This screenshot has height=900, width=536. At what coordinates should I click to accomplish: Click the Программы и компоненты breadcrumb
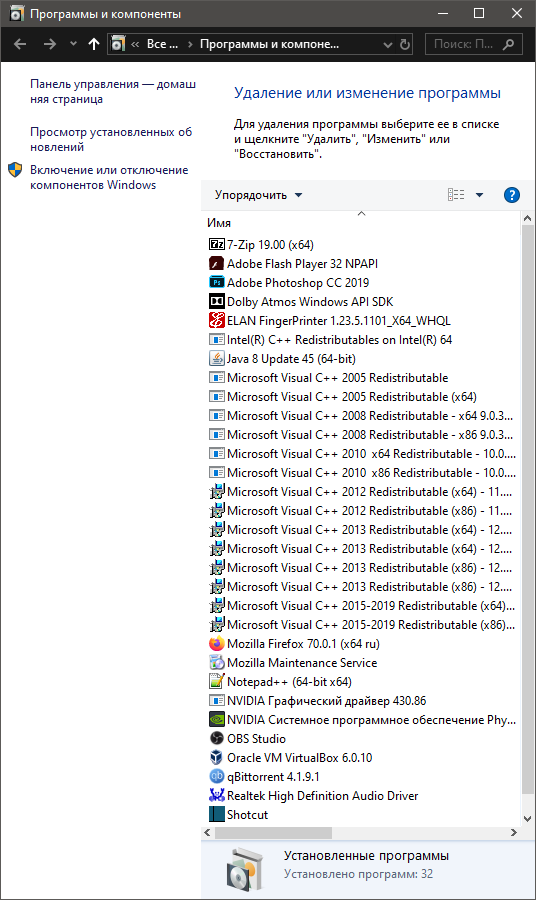pos(269,44)
